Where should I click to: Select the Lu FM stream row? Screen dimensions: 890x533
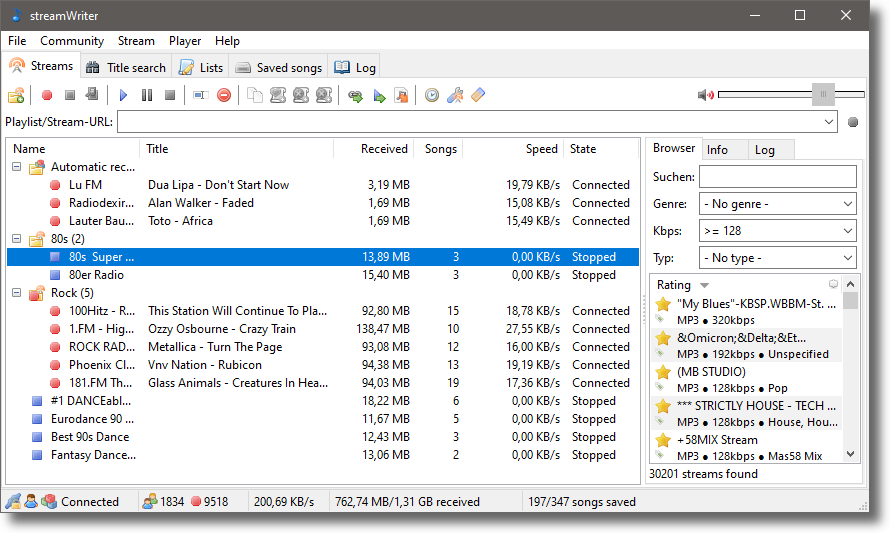pos(322,185)
